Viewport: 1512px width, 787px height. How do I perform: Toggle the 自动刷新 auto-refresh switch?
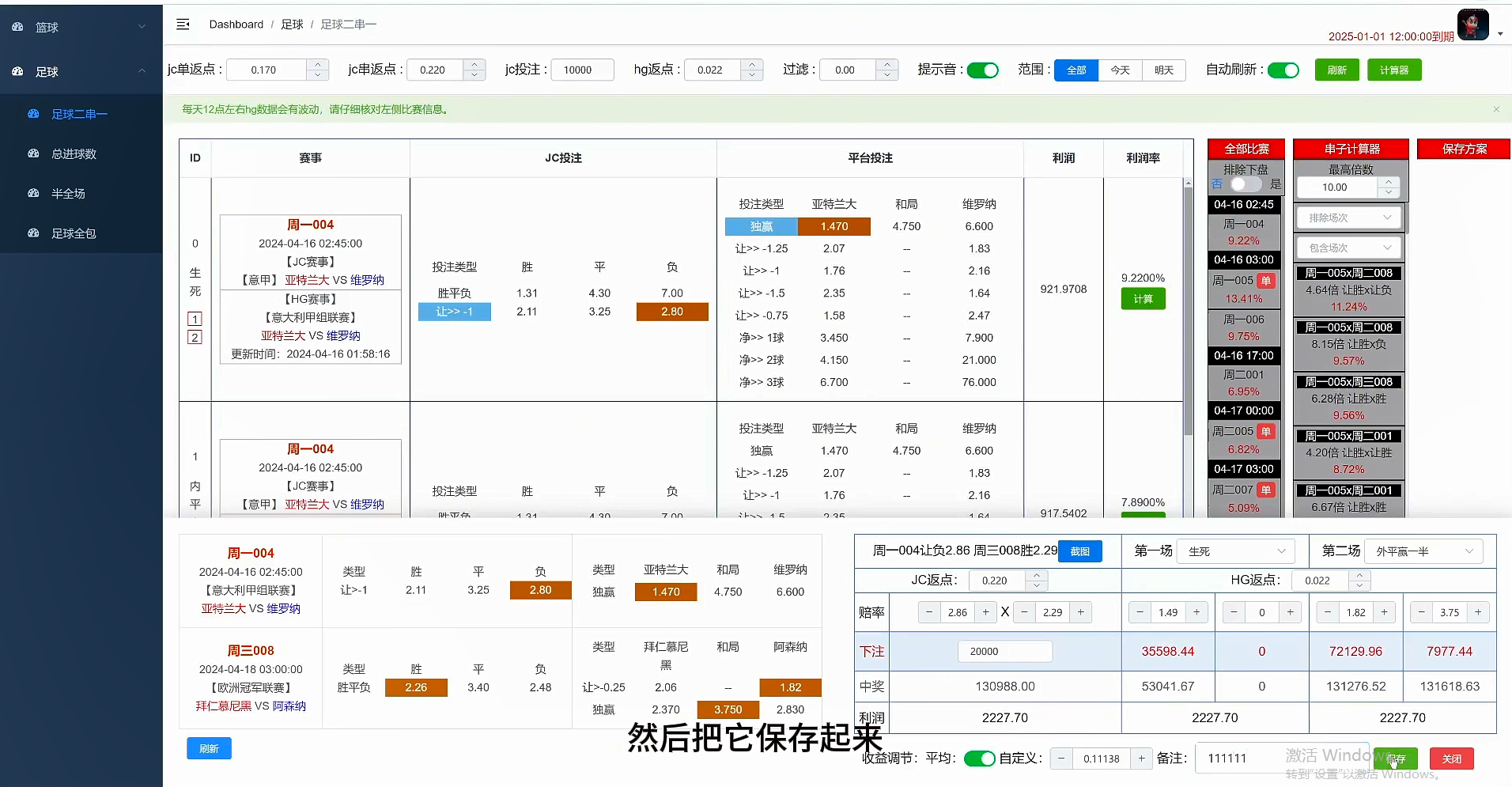(1283, 70)
